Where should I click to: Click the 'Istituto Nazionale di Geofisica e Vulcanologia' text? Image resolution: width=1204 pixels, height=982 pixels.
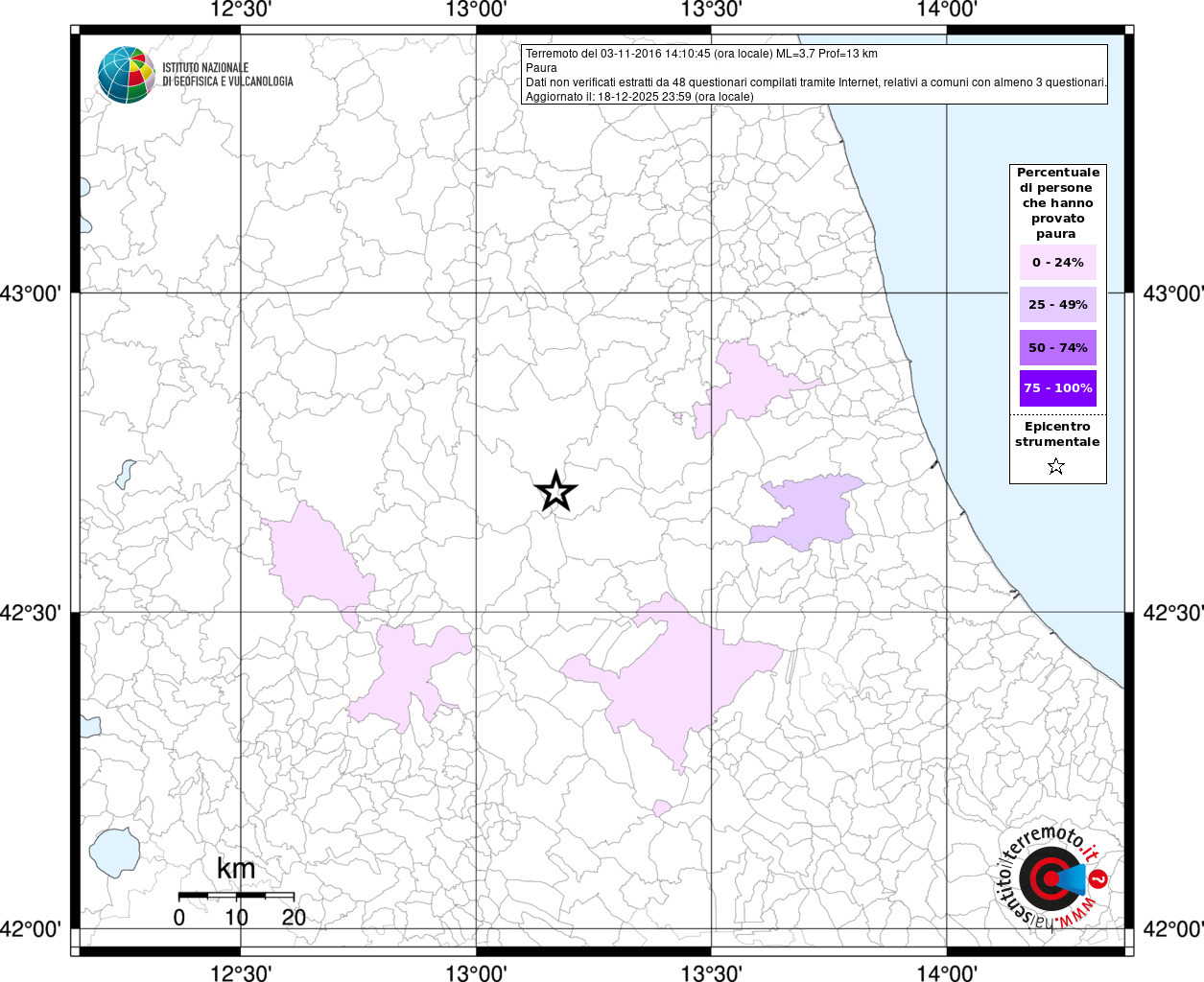(x=227, y=75)
